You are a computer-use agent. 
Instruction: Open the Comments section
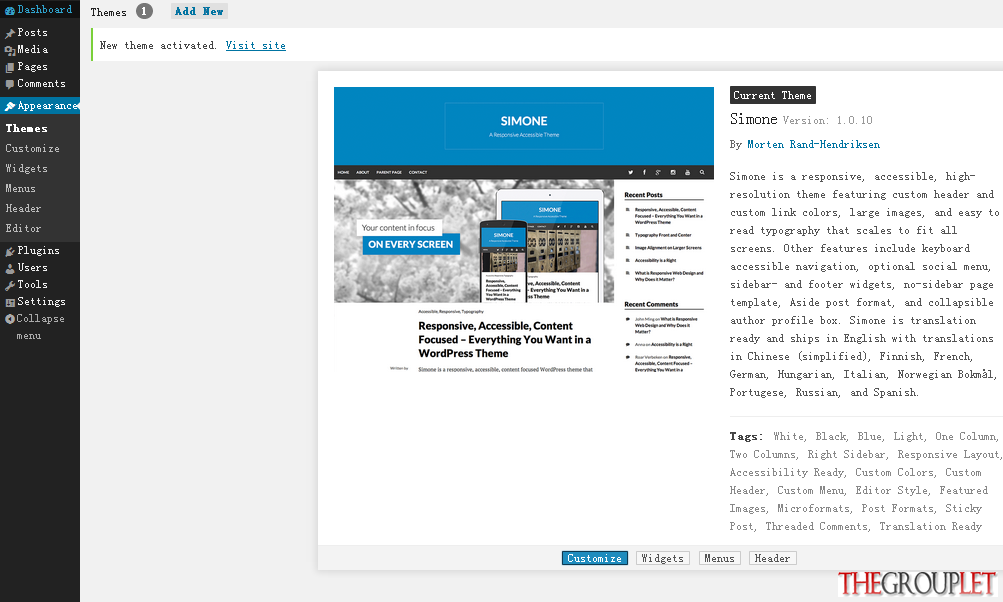pos(40,84)
